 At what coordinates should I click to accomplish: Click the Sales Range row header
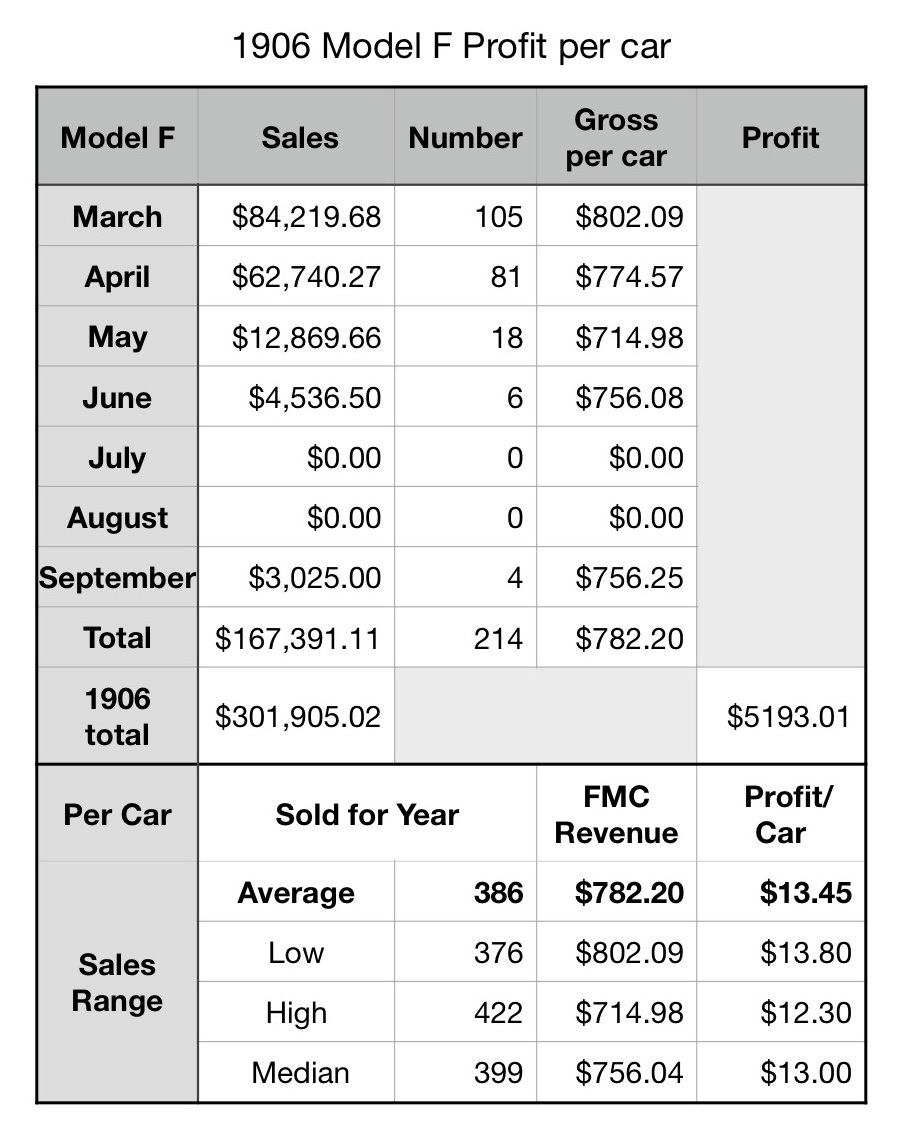[117, 983]
